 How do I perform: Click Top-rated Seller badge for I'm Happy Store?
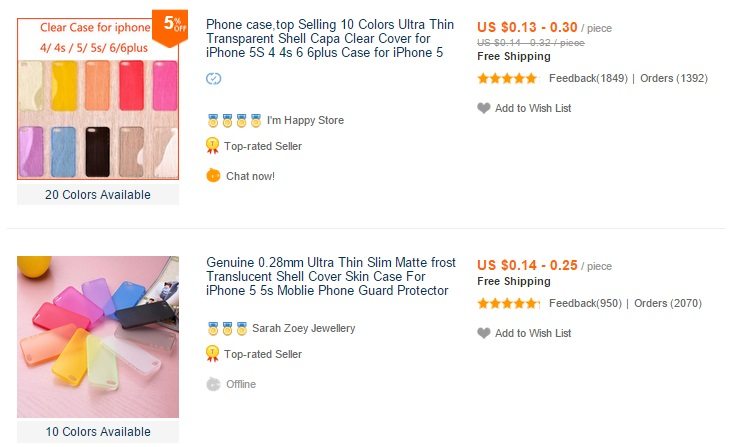[x=213, y=146]
